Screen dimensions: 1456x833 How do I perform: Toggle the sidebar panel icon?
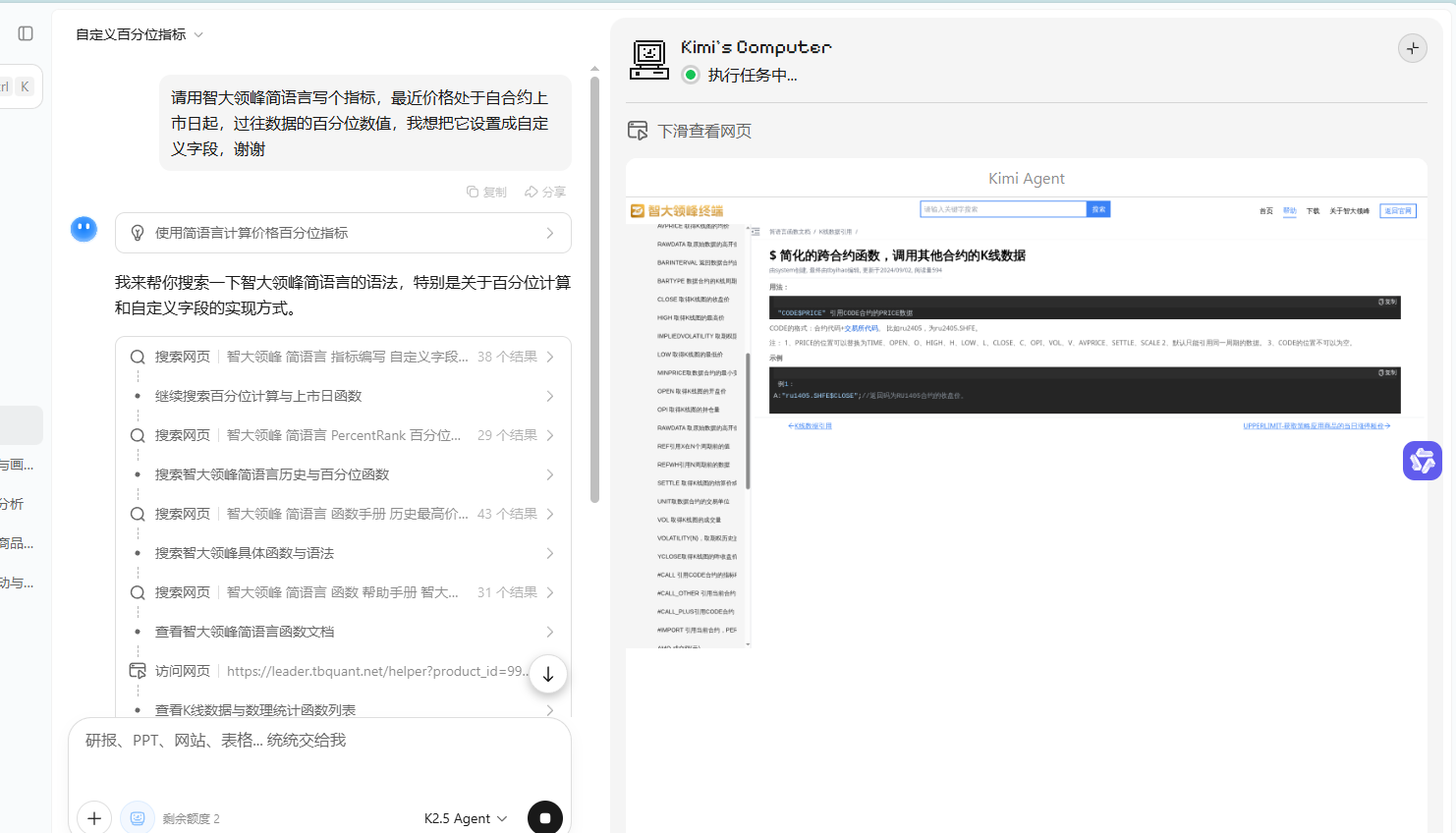pos(26,33)
